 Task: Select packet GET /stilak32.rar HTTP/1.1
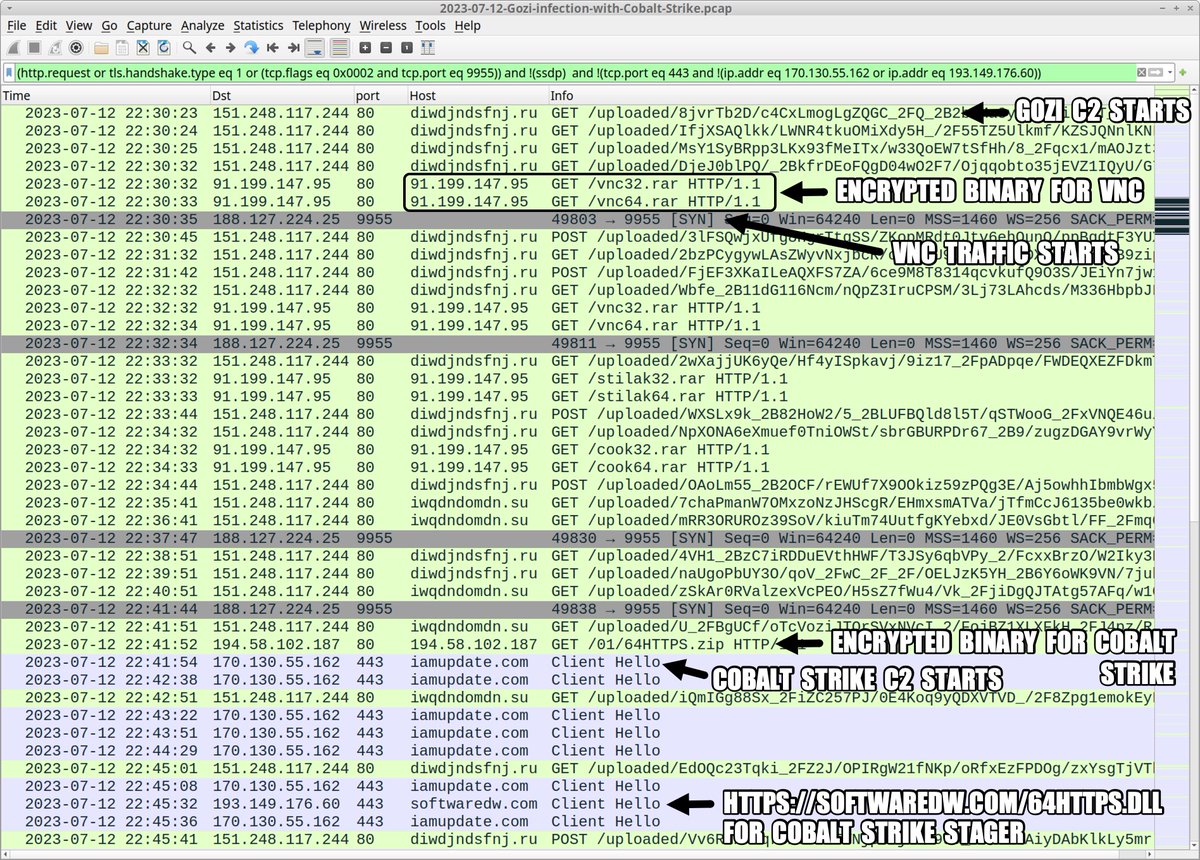coord(577,379)
